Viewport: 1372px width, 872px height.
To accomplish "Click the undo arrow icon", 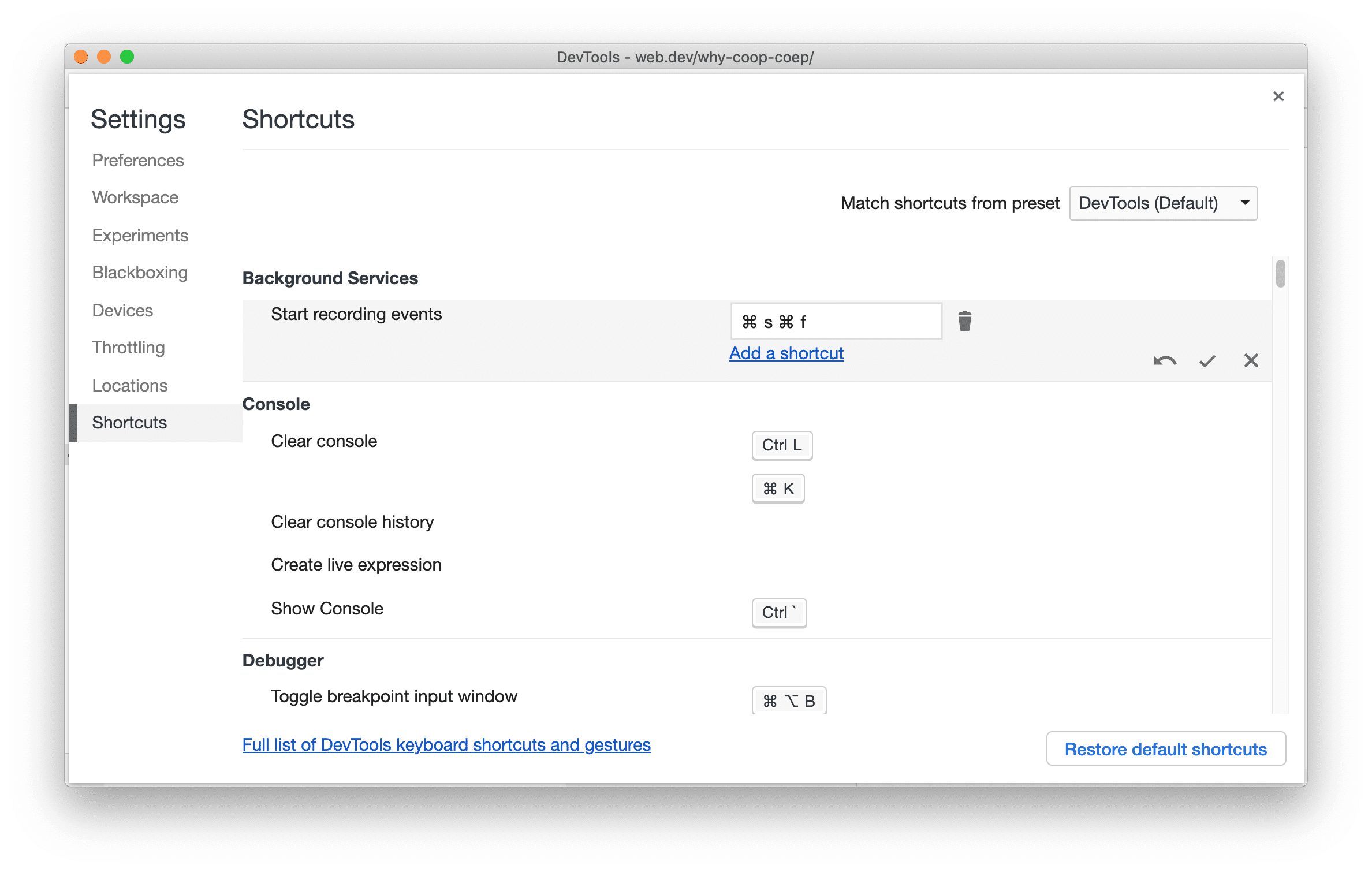I will click(1164, 360).
